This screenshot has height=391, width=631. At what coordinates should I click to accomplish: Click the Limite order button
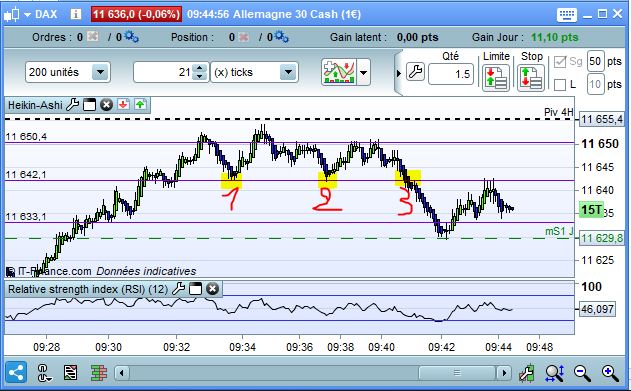[496, 78]
